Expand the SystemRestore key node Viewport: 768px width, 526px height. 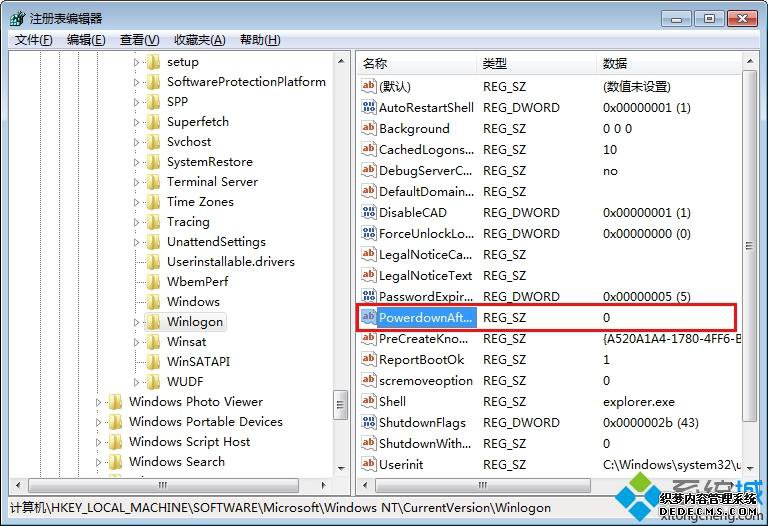point(137,162)
